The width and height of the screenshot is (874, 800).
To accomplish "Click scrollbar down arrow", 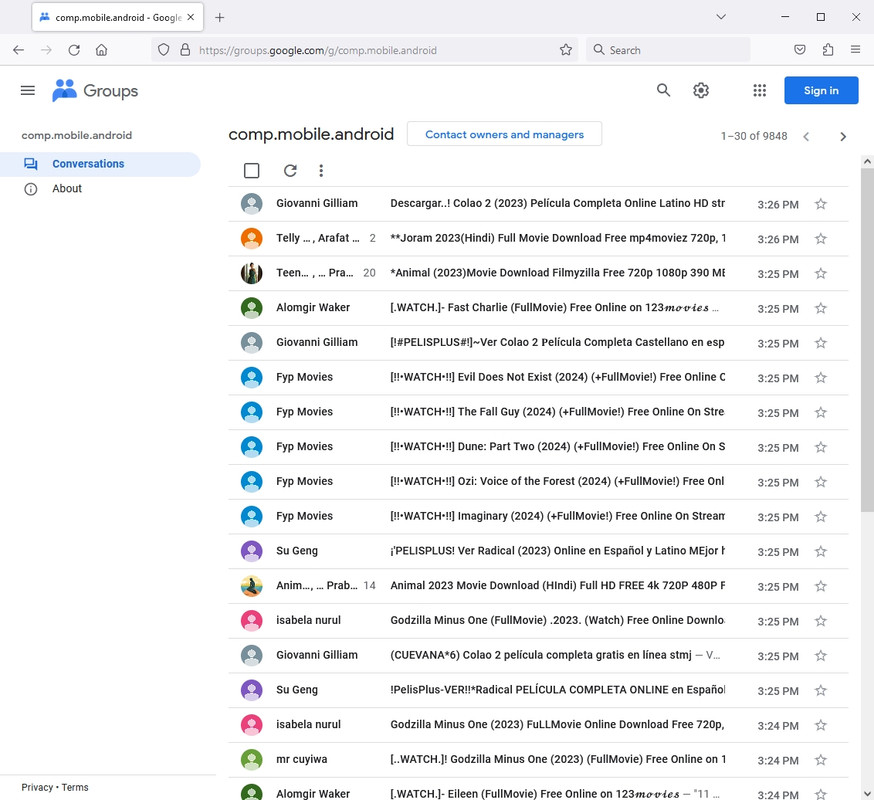I will click(x=867, y=793).
